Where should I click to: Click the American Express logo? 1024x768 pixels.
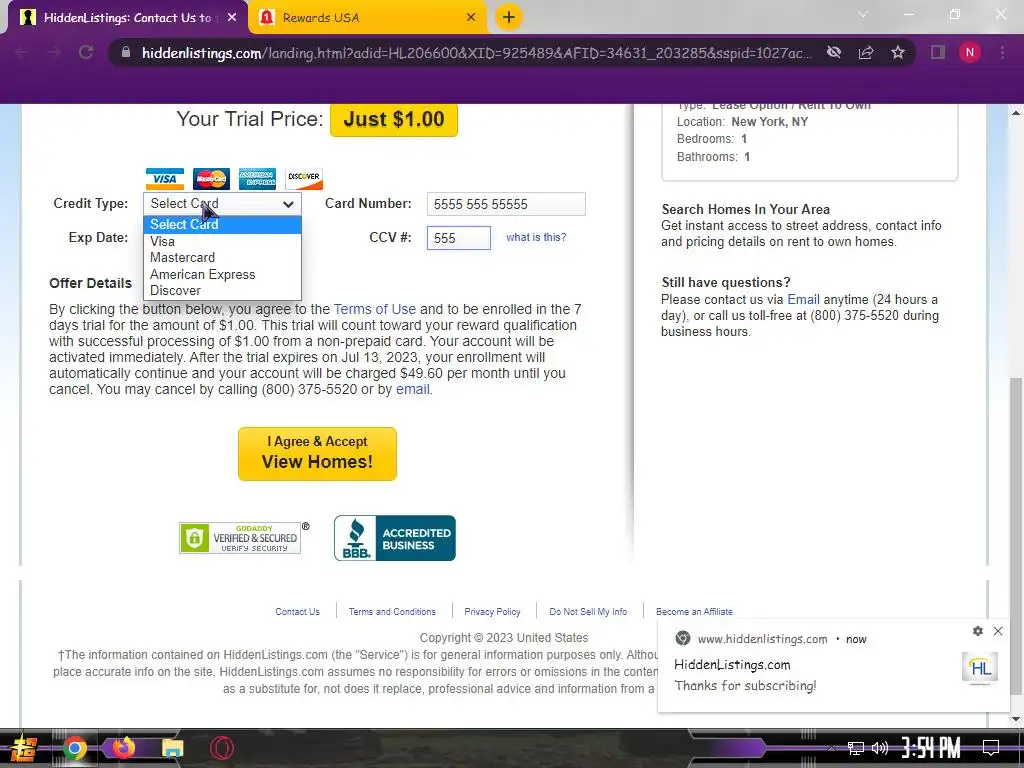point(257,178)
